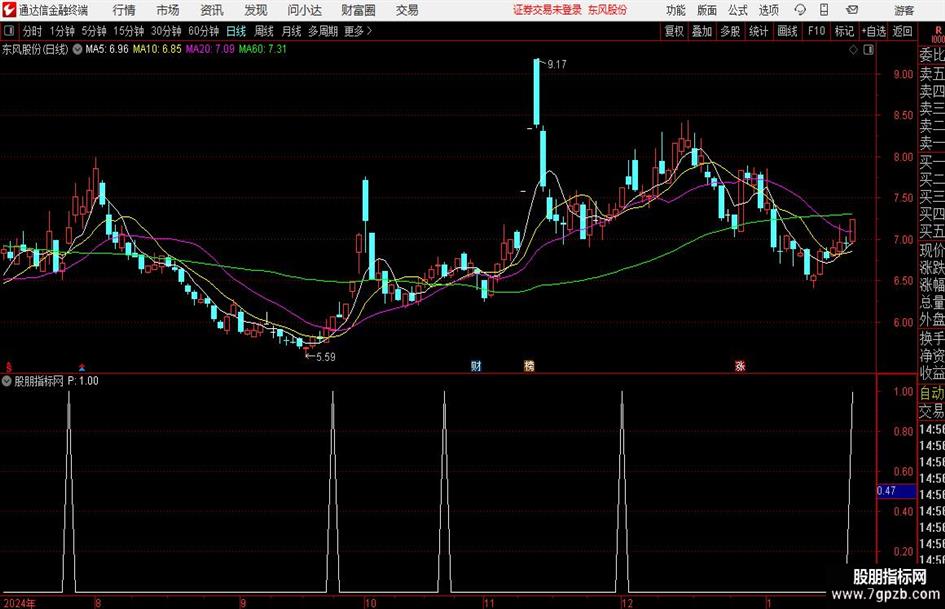Open the mail envelope icon
The height and width of the screenshot is (609, 945).
(x=852, y=10)
